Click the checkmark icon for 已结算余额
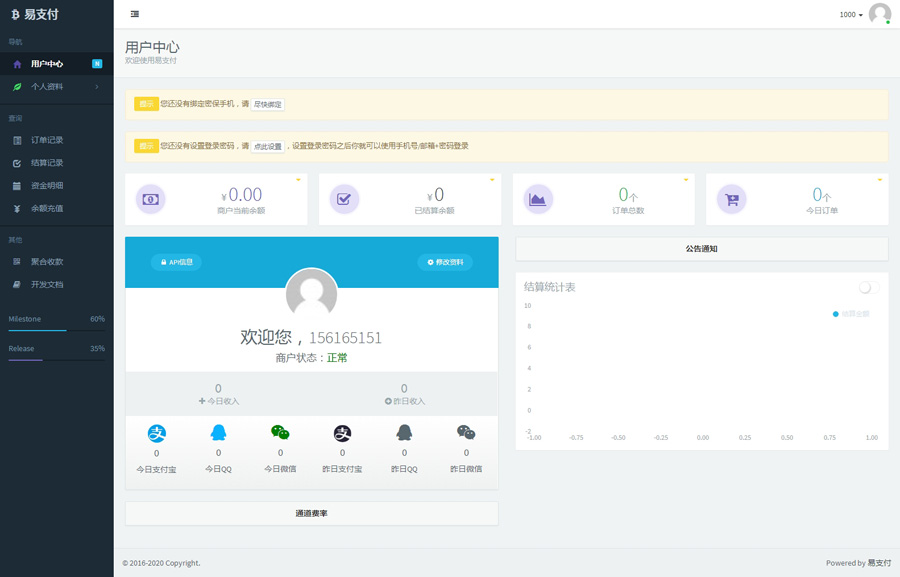The width and height of the screenshot is (900, 577). pos(344,199)
